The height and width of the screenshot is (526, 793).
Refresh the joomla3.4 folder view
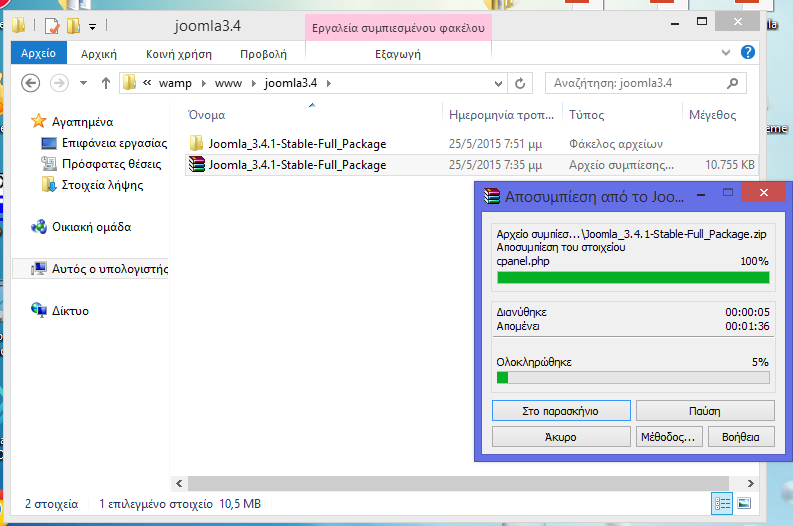[x=520, y=83]
